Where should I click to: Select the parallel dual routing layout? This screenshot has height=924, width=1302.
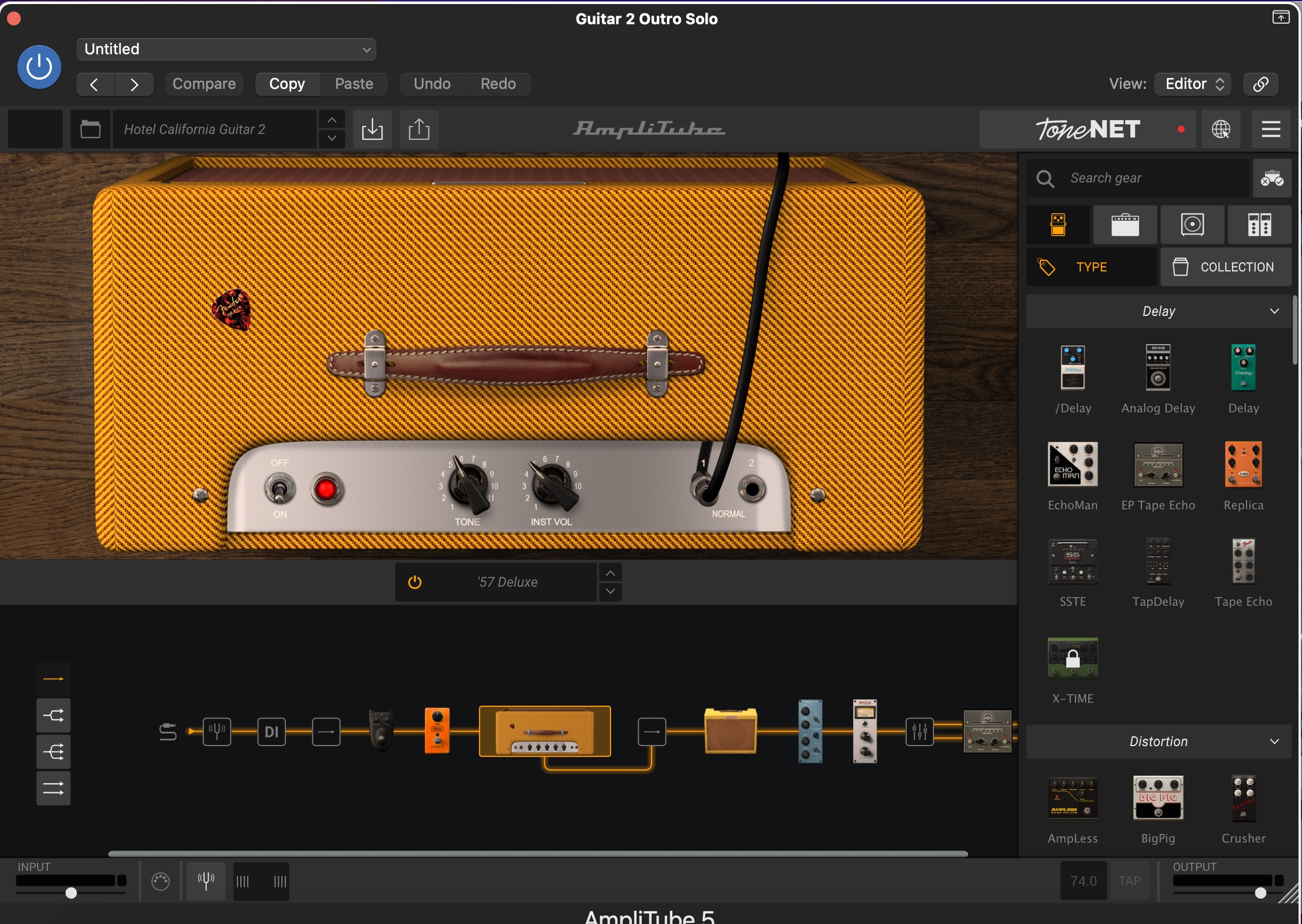[x=54, y=788]
